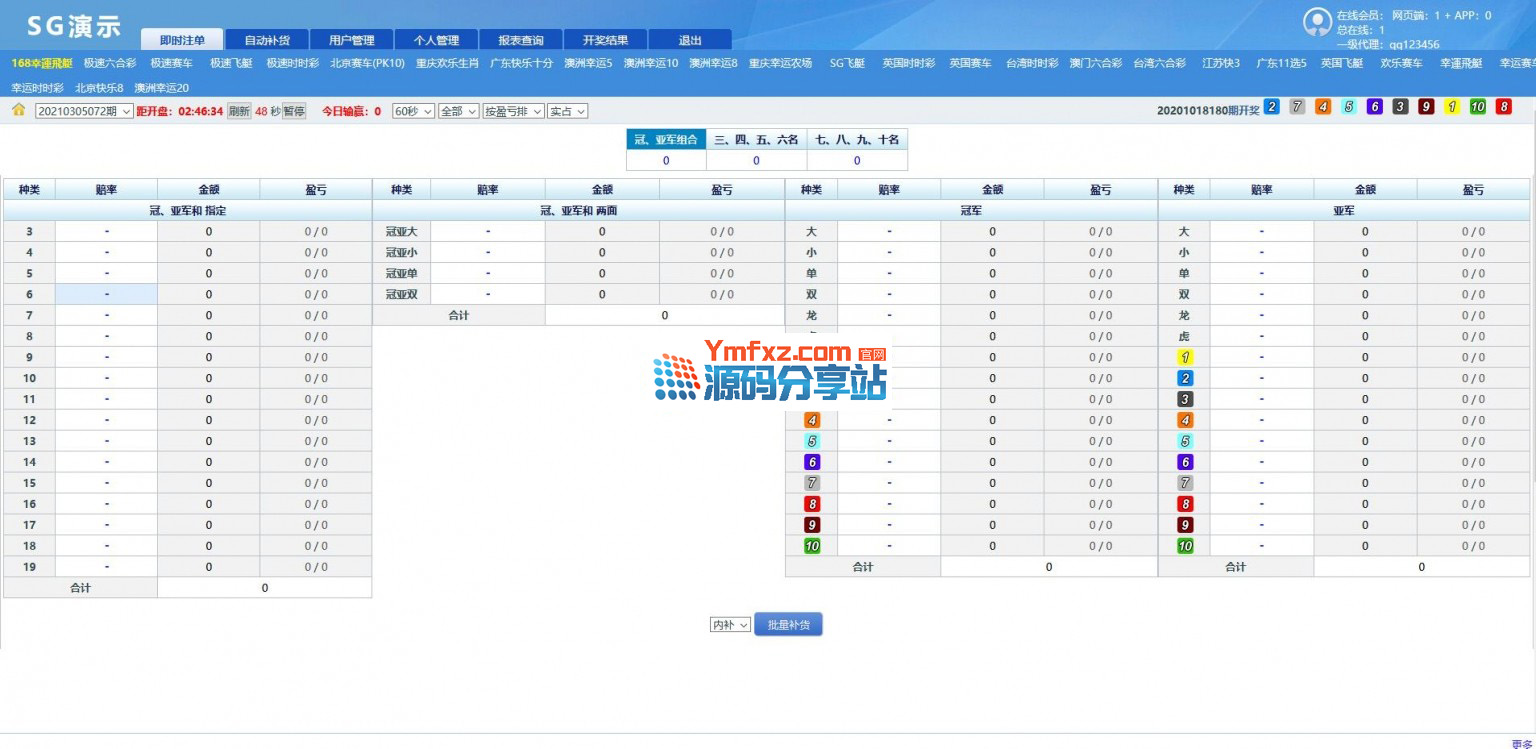Expand the 按盈亏排 sorting dropdown
This screenshot has width=1536, height=749.
pyautogui.click(x=512, y=111)
